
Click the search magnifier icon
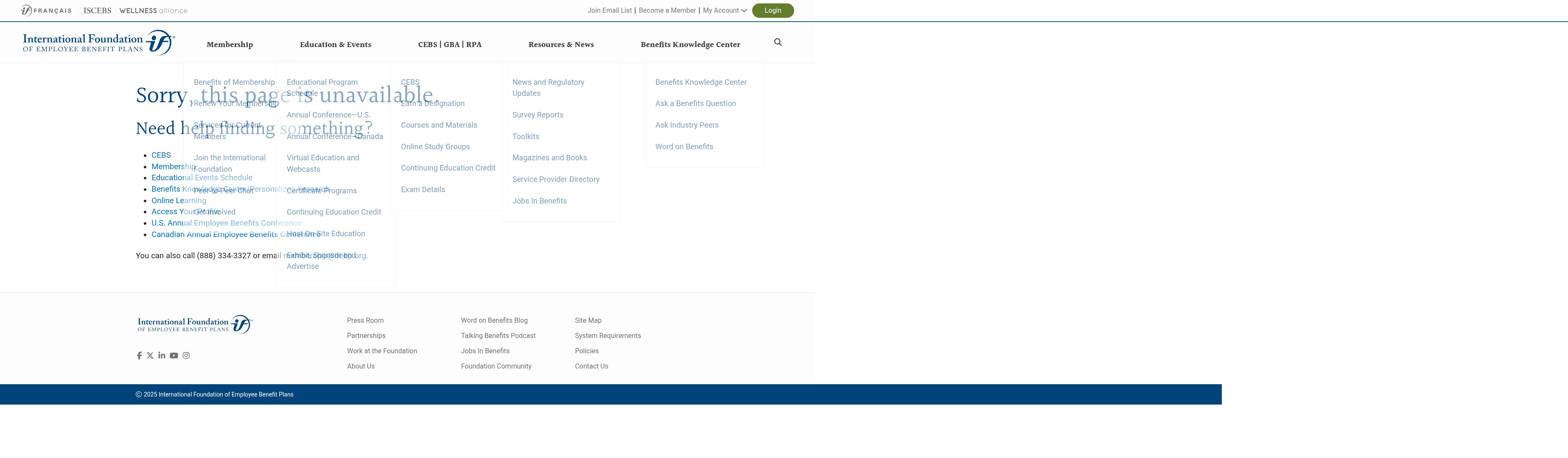(x=778, y=42)
